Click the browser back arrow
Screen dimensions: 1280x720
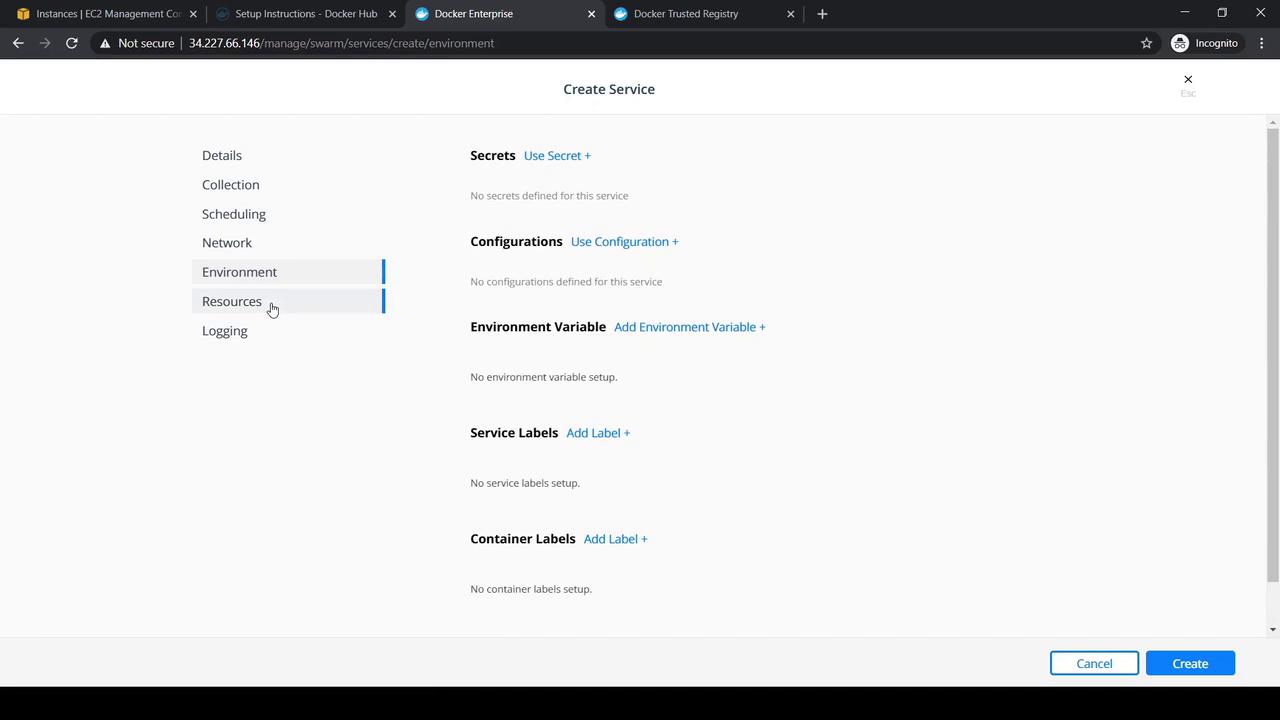pyautogui.click(x=18, y=43)
